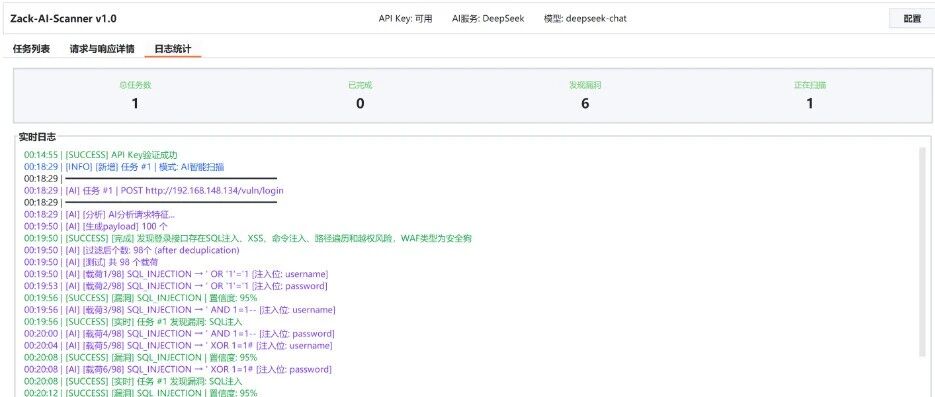Click the 发现漏洞 count value 6
Viewport: 935px width, 397px height.
[x=585, y=104]
